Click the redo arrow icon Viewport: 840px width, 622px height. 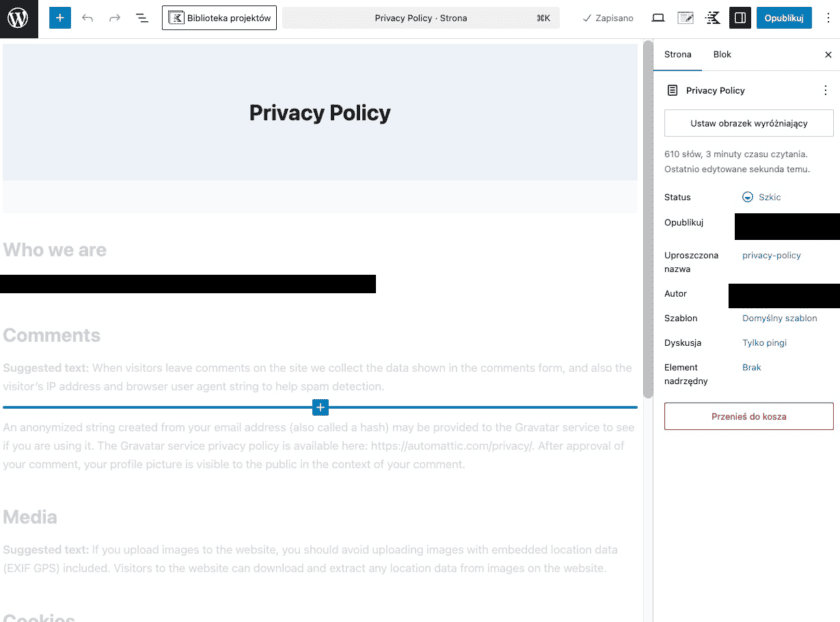click(114, 18)
